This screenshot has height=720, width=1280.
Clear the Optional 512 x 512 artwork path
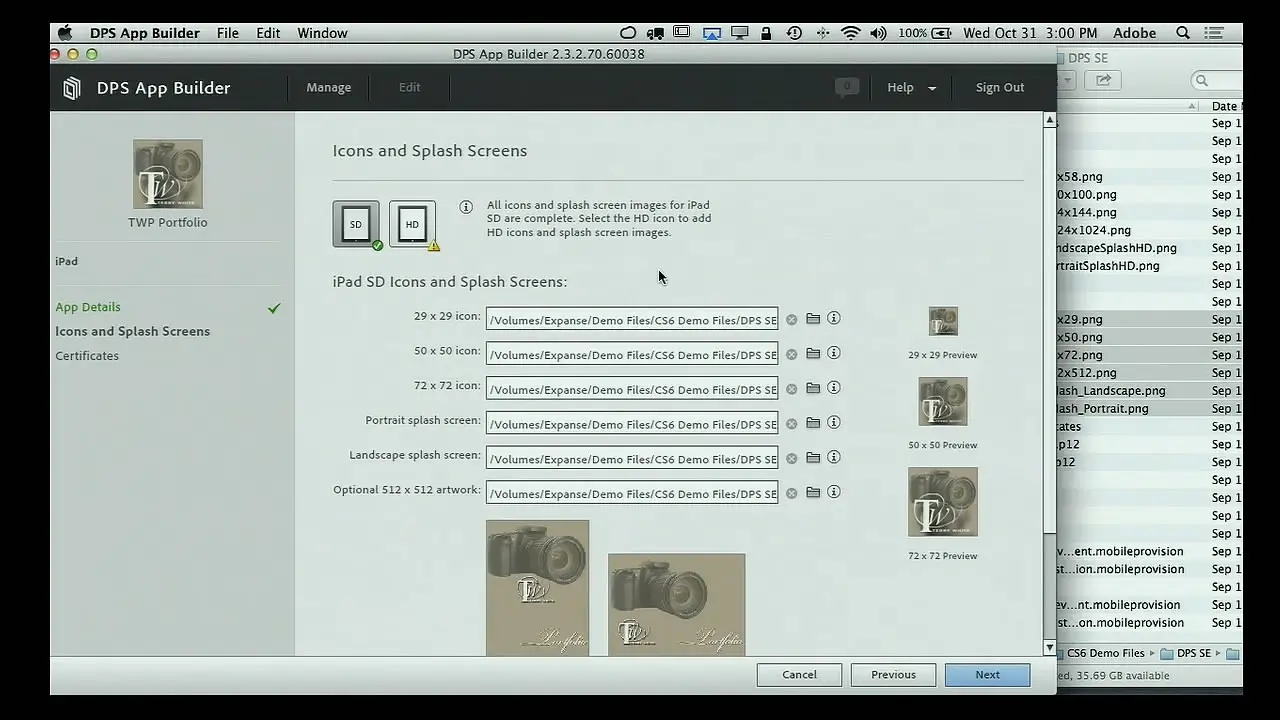pyautogui.click(x=792, y=494)
